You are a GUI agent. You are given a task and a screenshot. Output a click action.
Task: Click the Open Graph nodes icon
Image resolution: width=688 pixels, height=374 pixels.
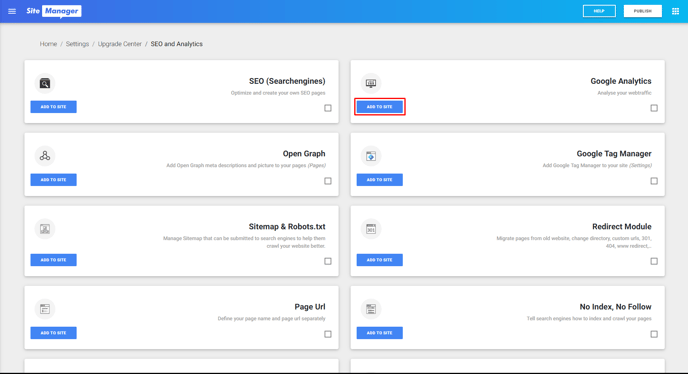click(x=45, y=156)
